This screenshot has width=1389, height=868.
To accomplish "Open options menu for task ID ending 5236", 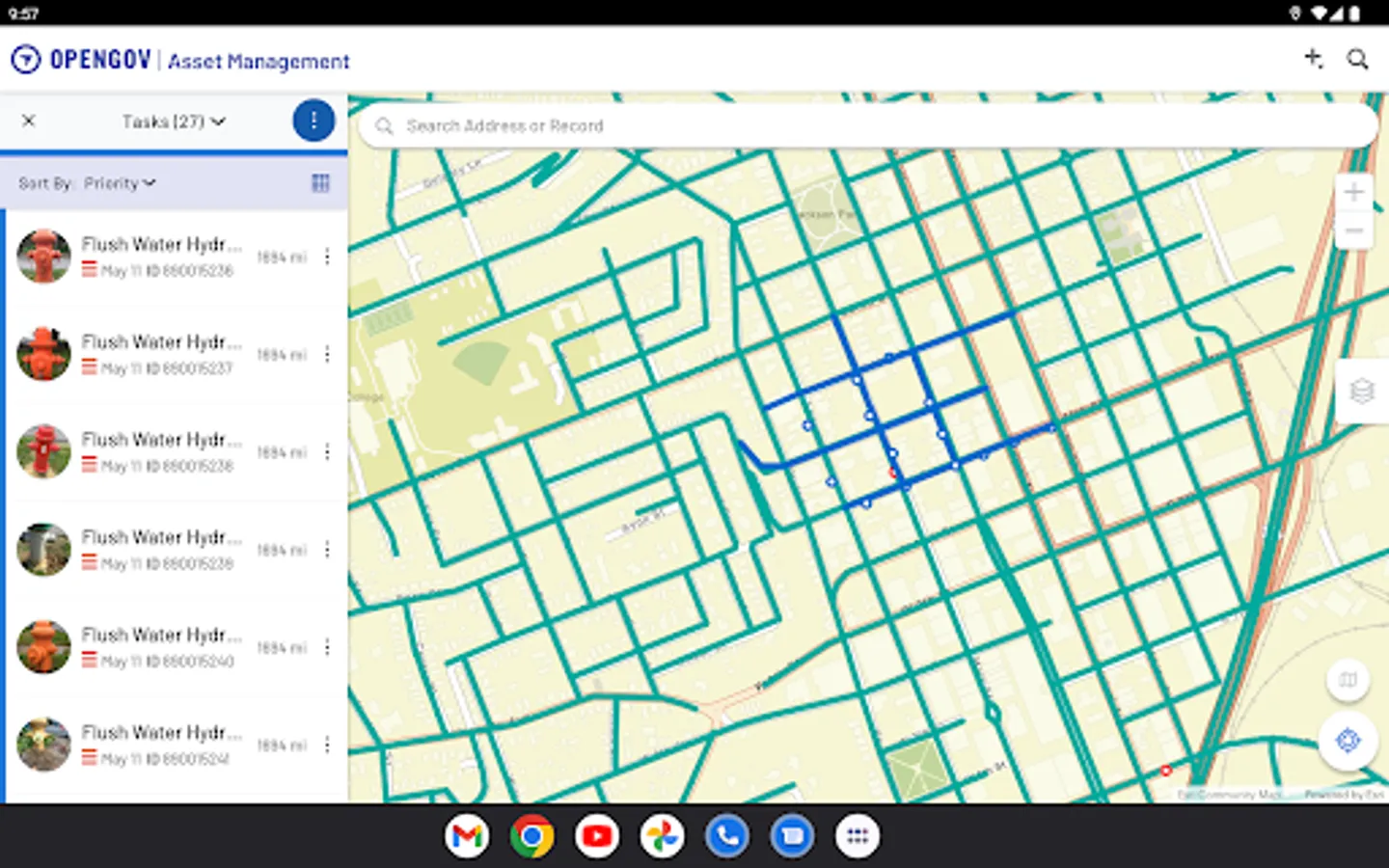I will (x=327, y=257).
